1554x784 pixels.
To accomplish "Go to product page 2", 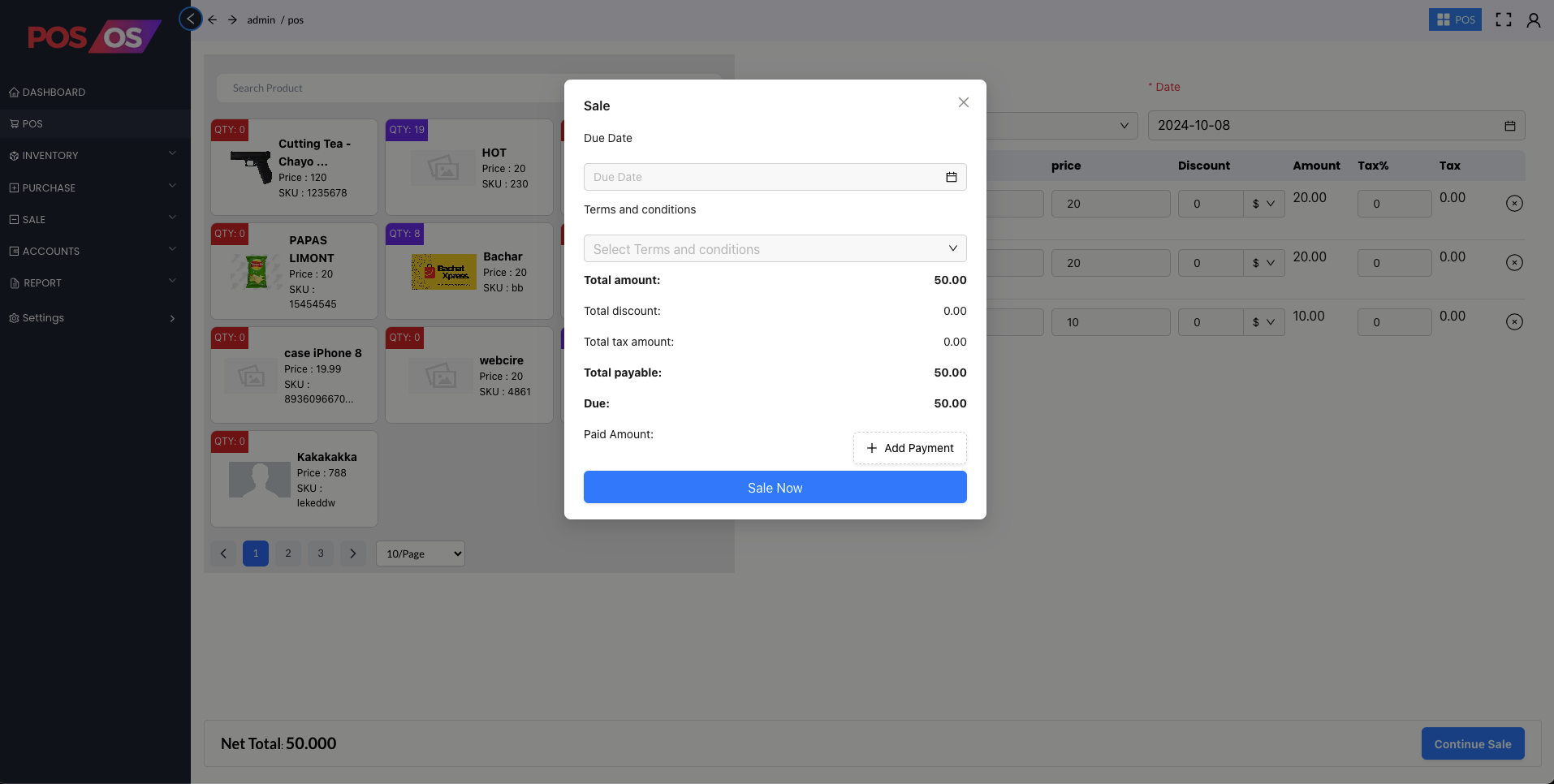I will 287,554.
